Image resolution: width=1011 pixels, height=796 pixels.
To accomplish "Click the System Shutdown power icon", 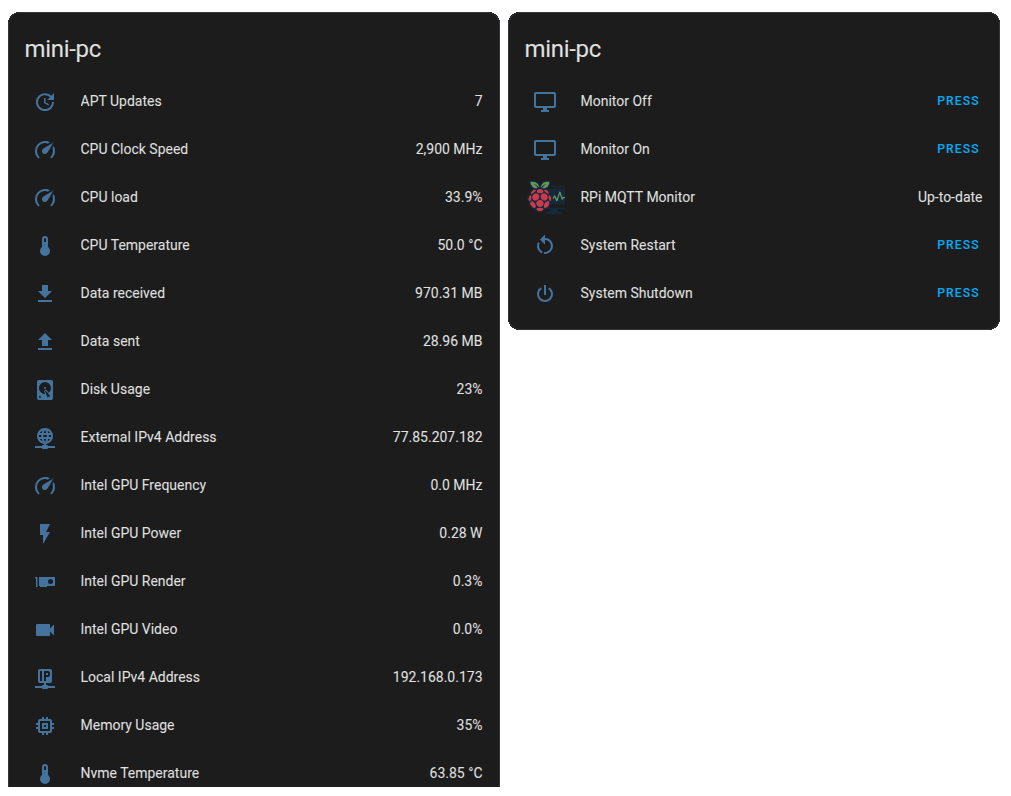I will [x=545, y=293].
